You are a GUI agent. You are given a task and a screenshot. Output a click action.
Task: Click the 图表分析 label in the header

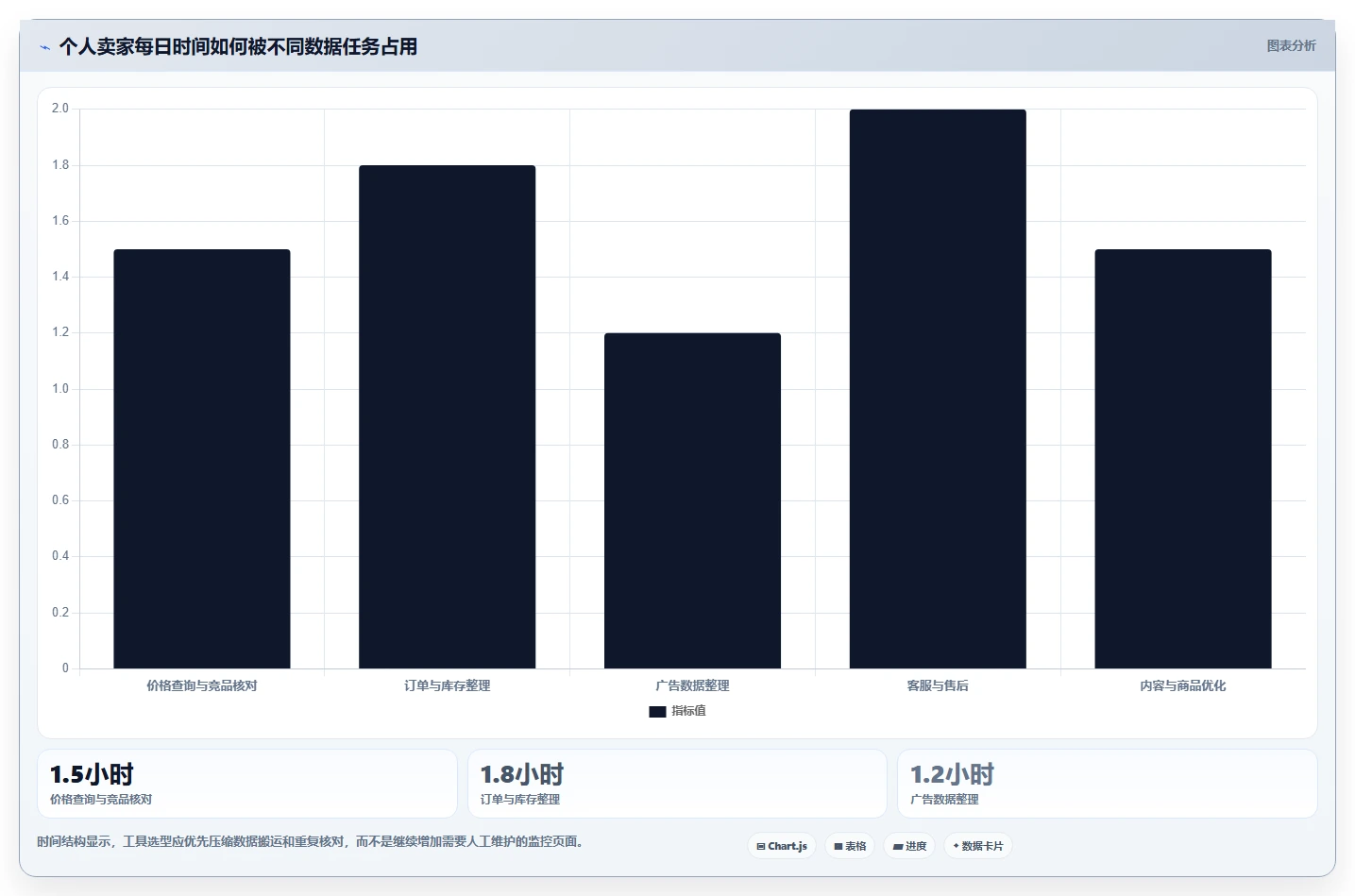[1291, 45]
